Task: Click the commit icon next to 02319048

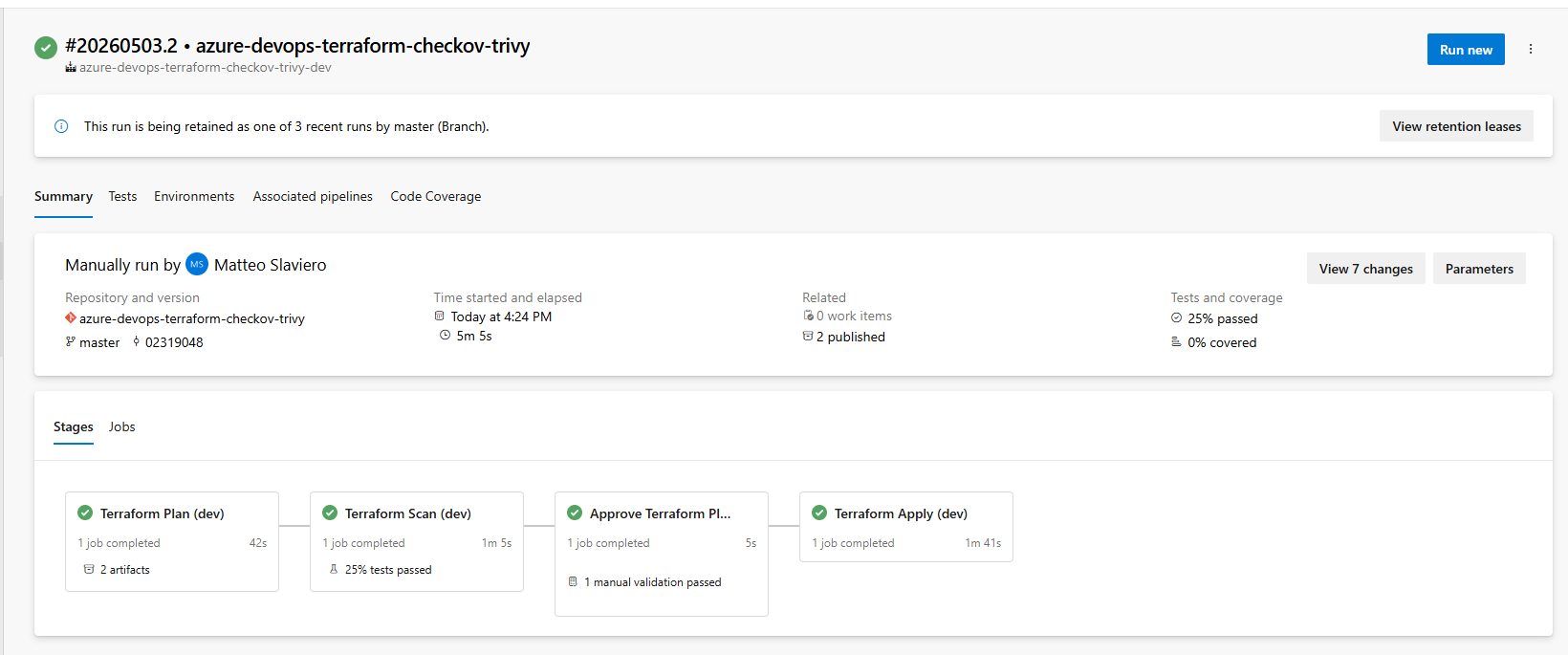Action: click(137, 341)
